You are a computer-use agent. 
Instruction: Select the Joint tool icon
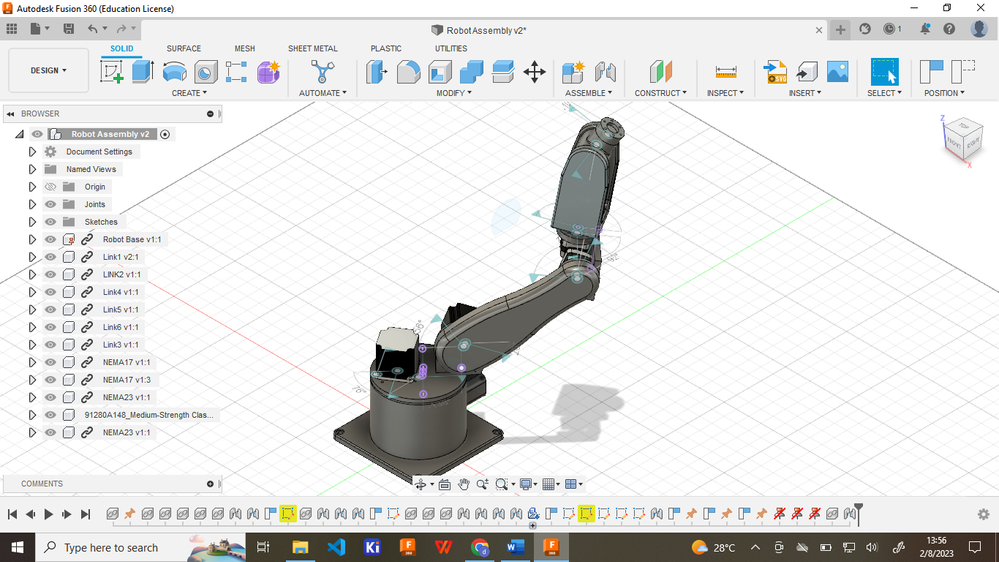point(605,71)
